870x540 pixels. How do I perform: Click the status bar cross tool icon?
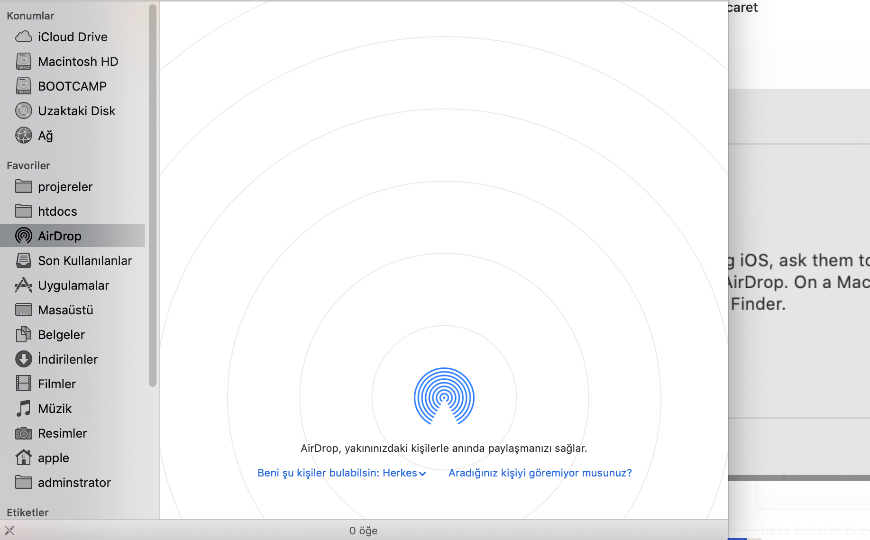pyautogui.click(x=9, y=531)
